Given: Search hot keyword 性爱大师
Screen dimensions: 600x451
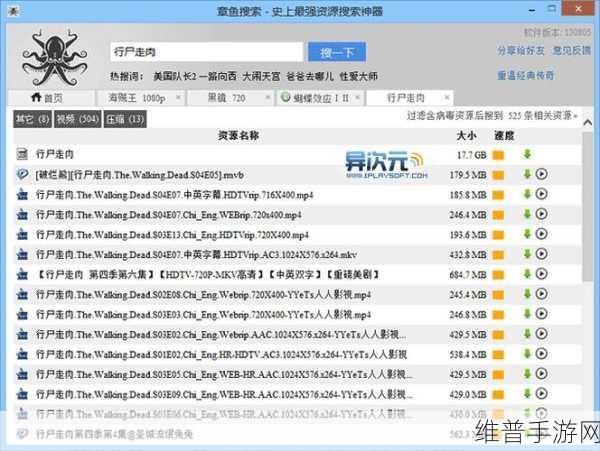Looking at the screenshot, I should 359,76.
